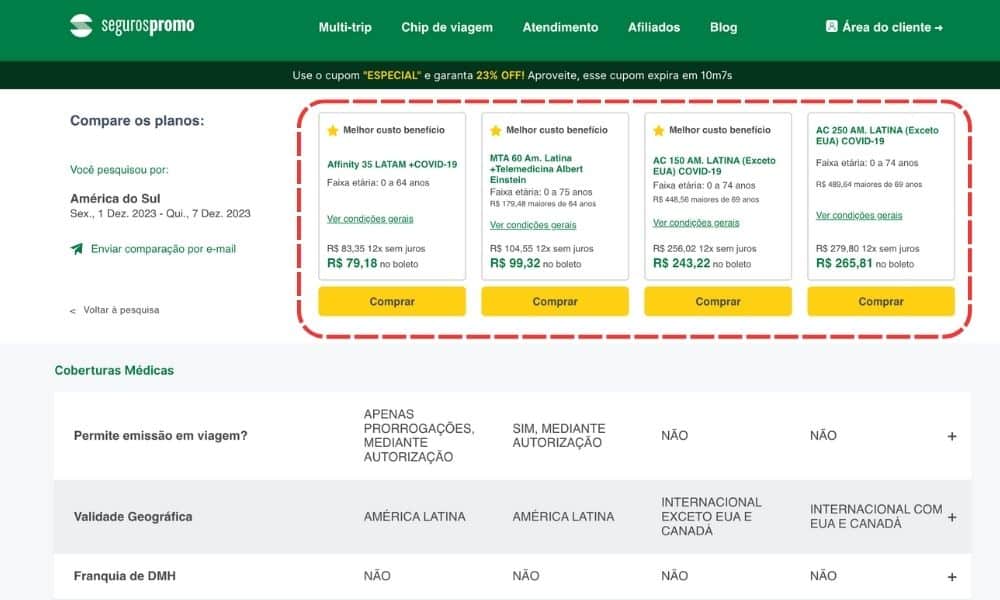Click the R$ 79,18 no boleto price

point(372,263)
